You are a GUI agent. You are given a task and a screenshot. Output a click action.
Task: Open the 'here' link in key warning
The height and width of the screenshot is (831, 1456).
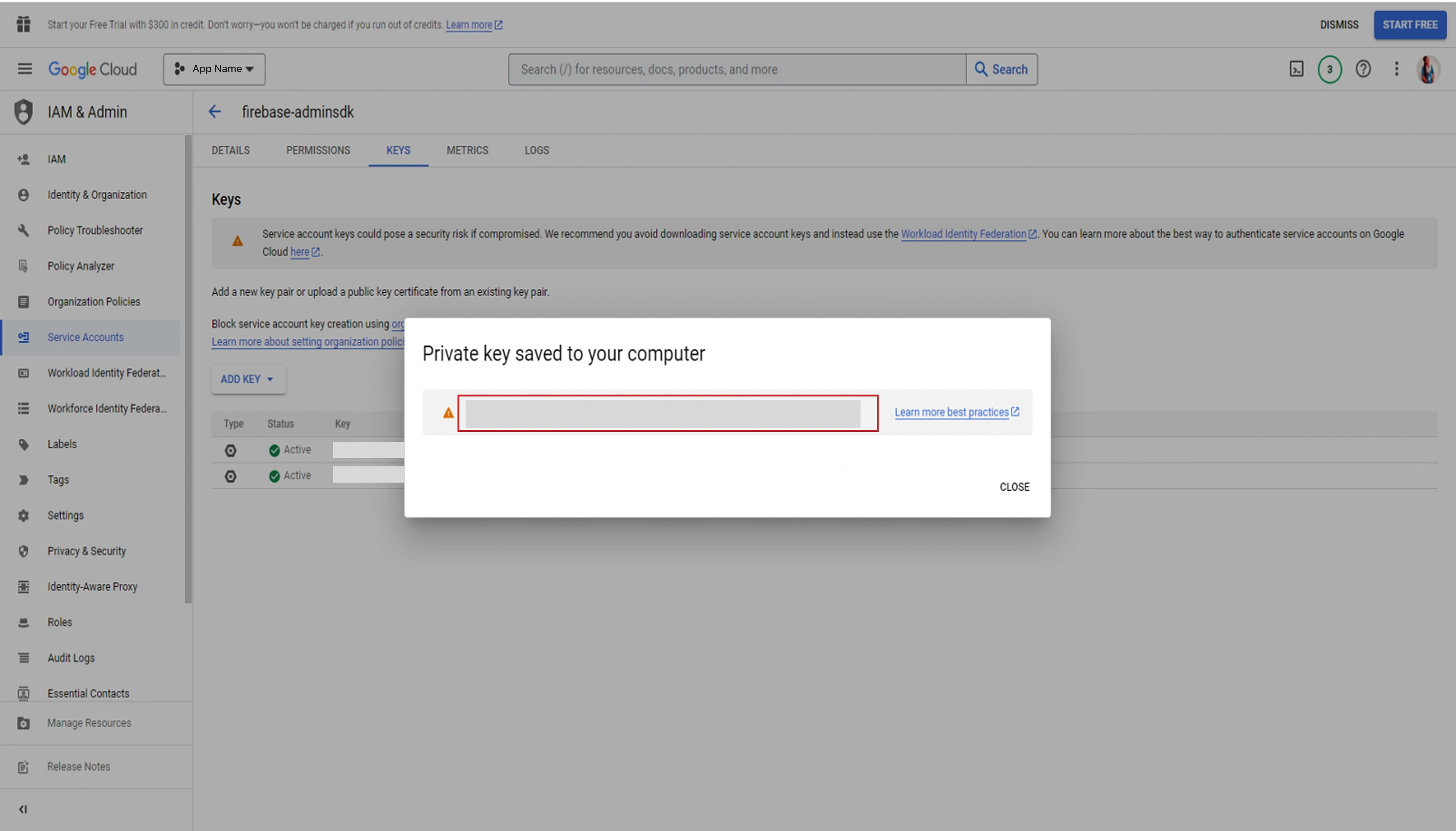(x=305, y=252)
